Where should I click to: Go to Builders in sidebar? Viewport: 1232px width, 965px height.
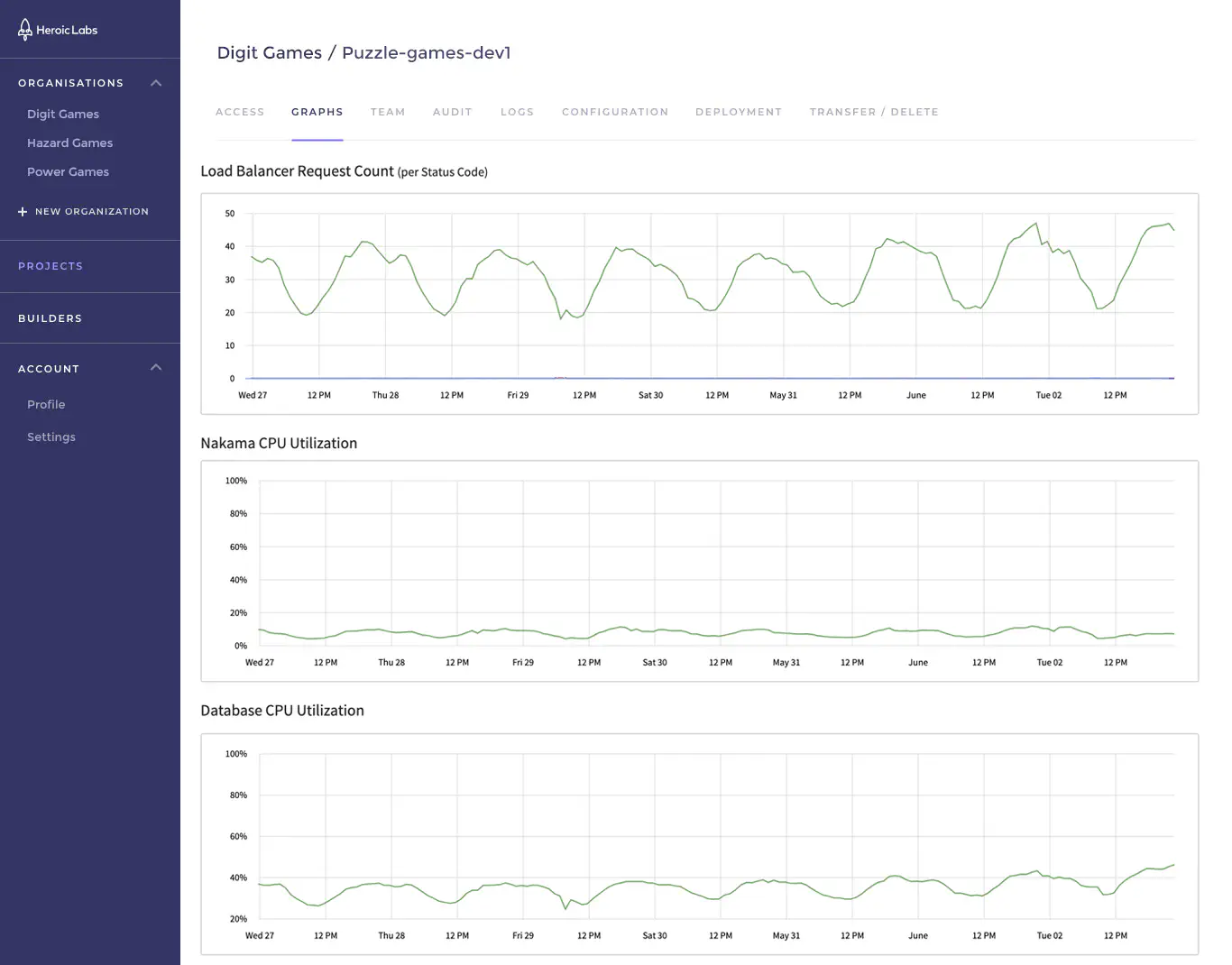pos(50,318)
